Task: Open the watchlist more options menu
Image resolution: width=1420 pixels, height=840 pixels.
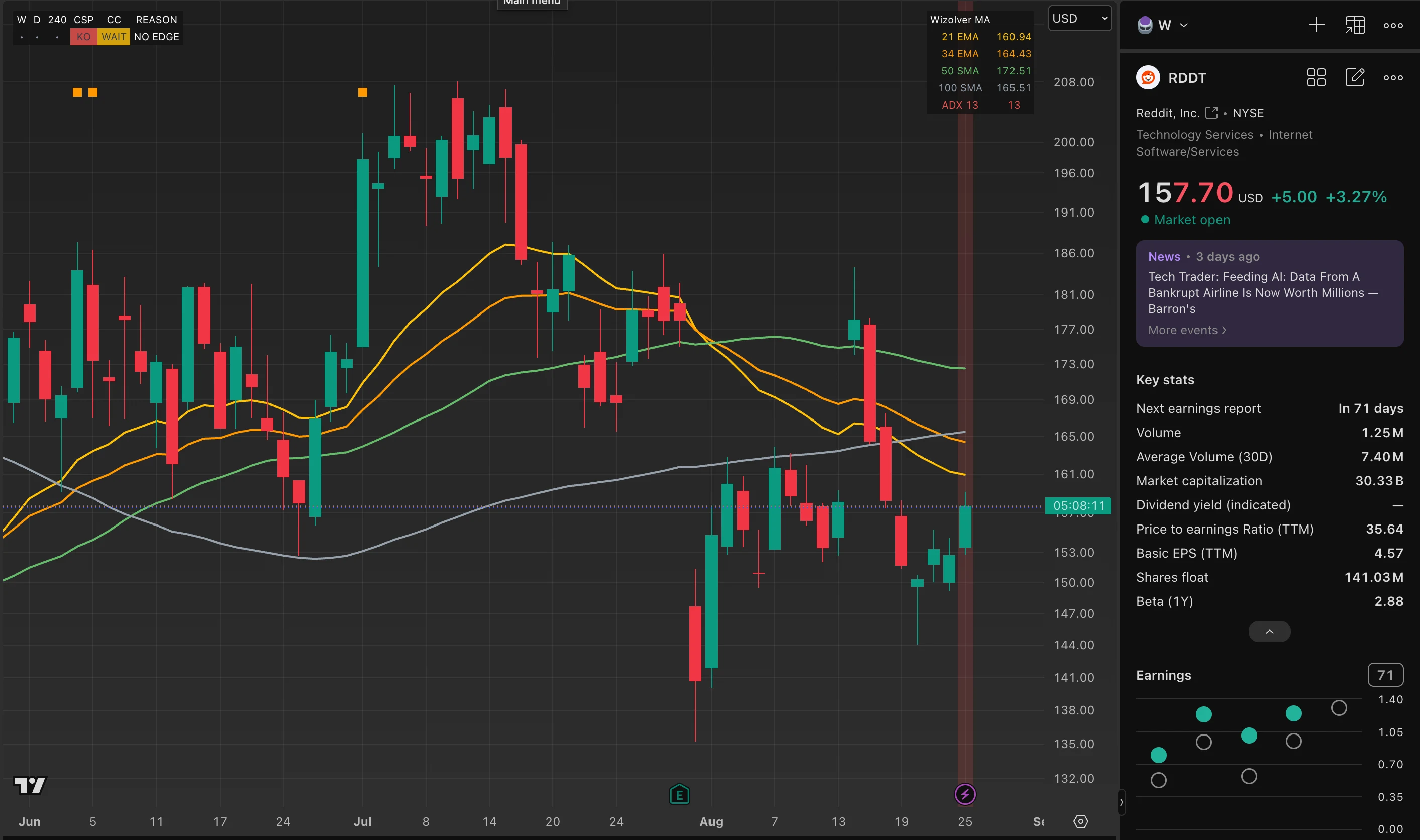Action: tap(1393, 26)
